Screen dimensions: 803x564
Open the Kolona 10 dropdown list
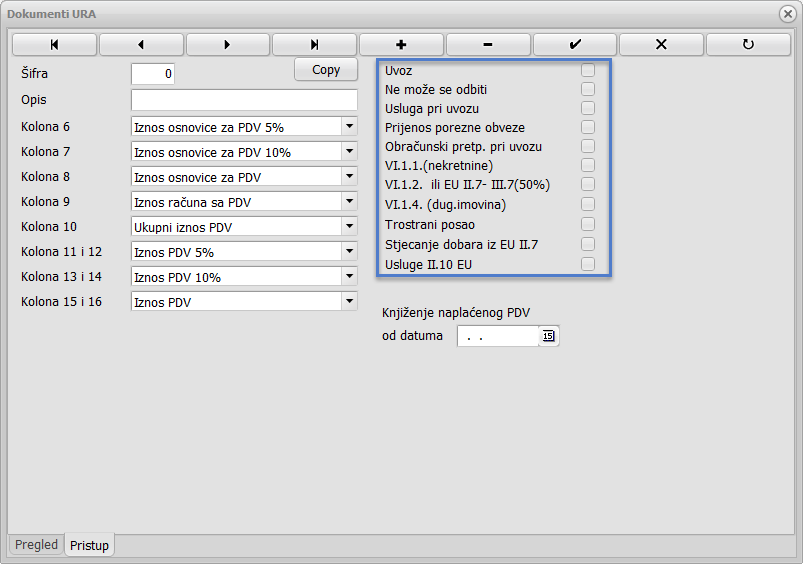click(x=348, y=226)
